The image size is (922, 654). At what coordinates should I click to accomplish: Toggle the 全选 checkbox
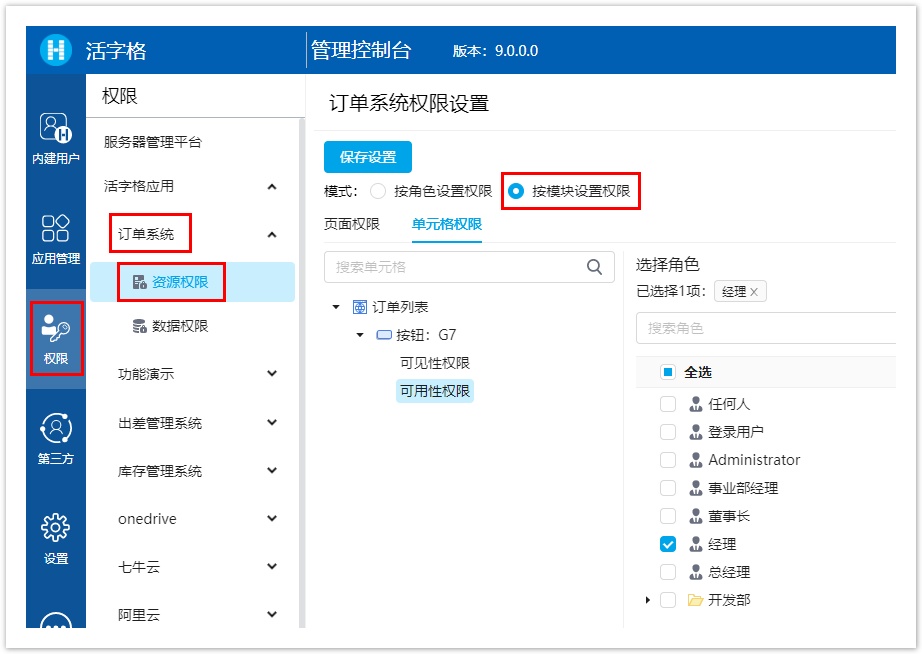click(668, 372)
